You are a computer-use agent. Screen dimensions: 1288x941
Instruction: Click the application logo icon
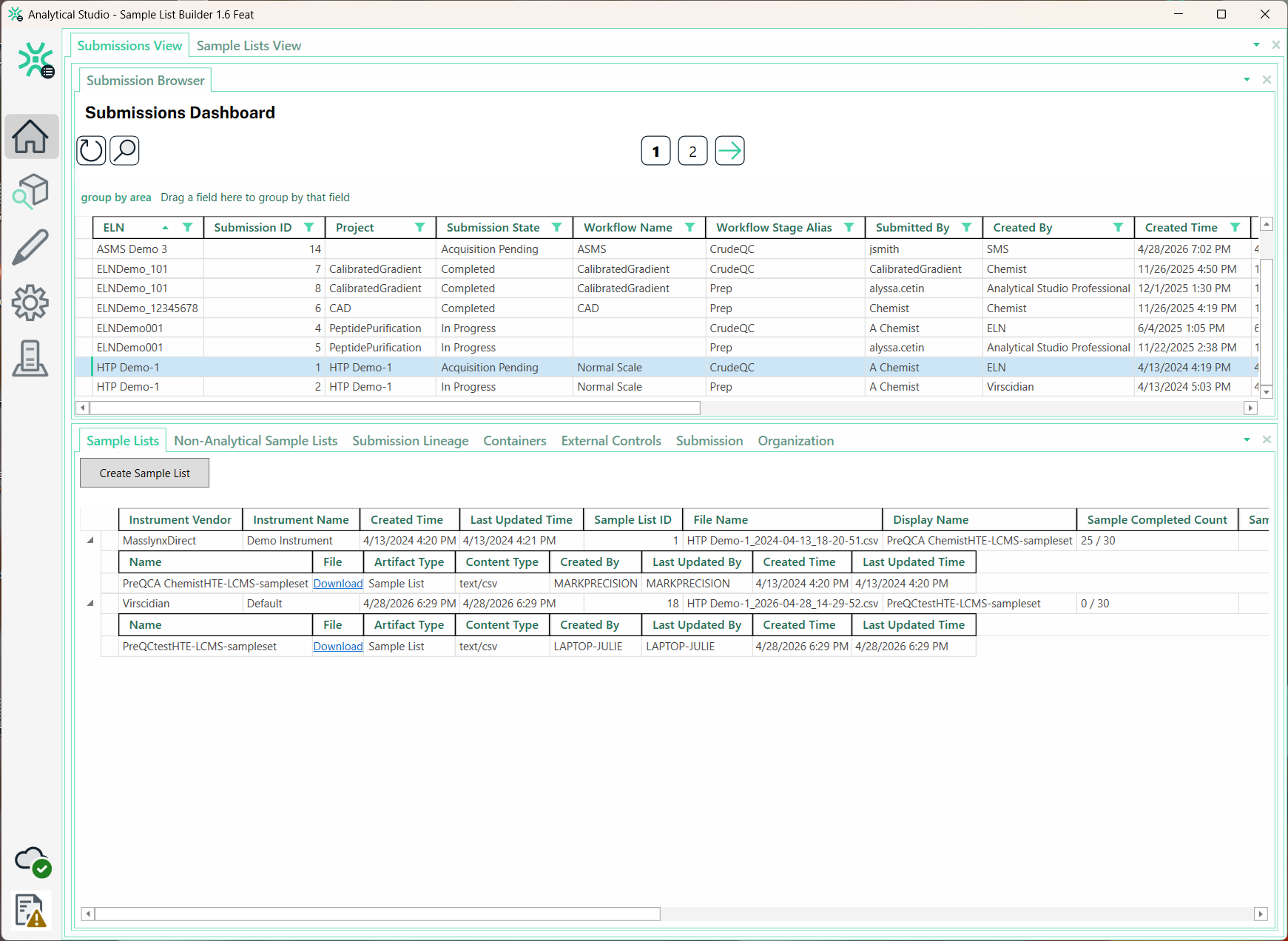pyautogui.click(x=36, y=61)
